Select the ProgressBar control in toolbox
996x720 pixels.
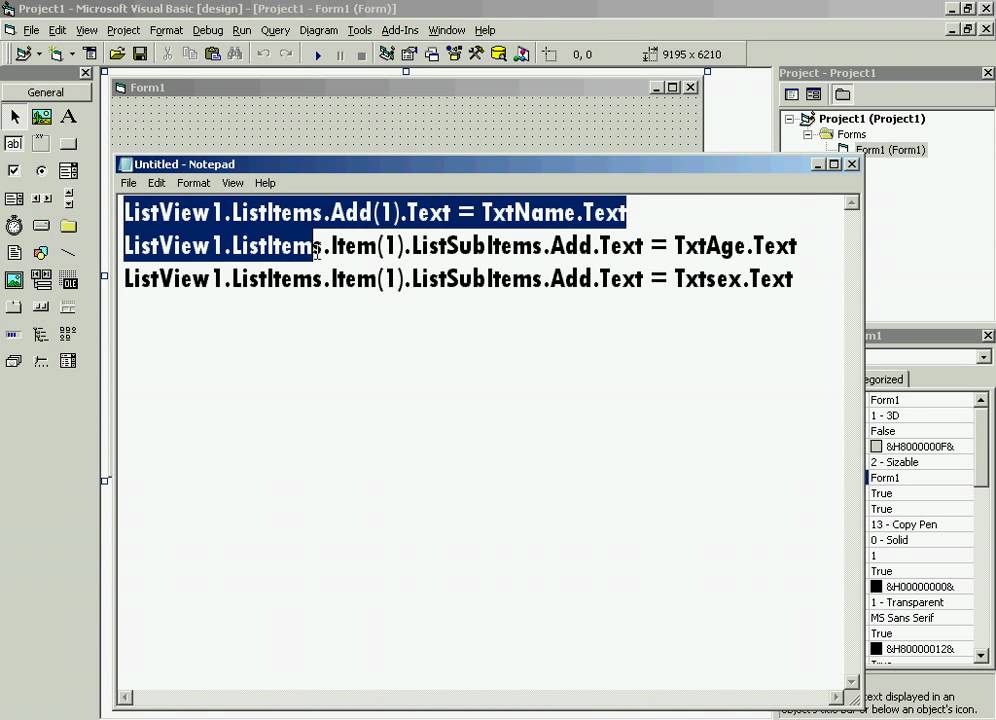pyautogui.click(x=14, y=334)
